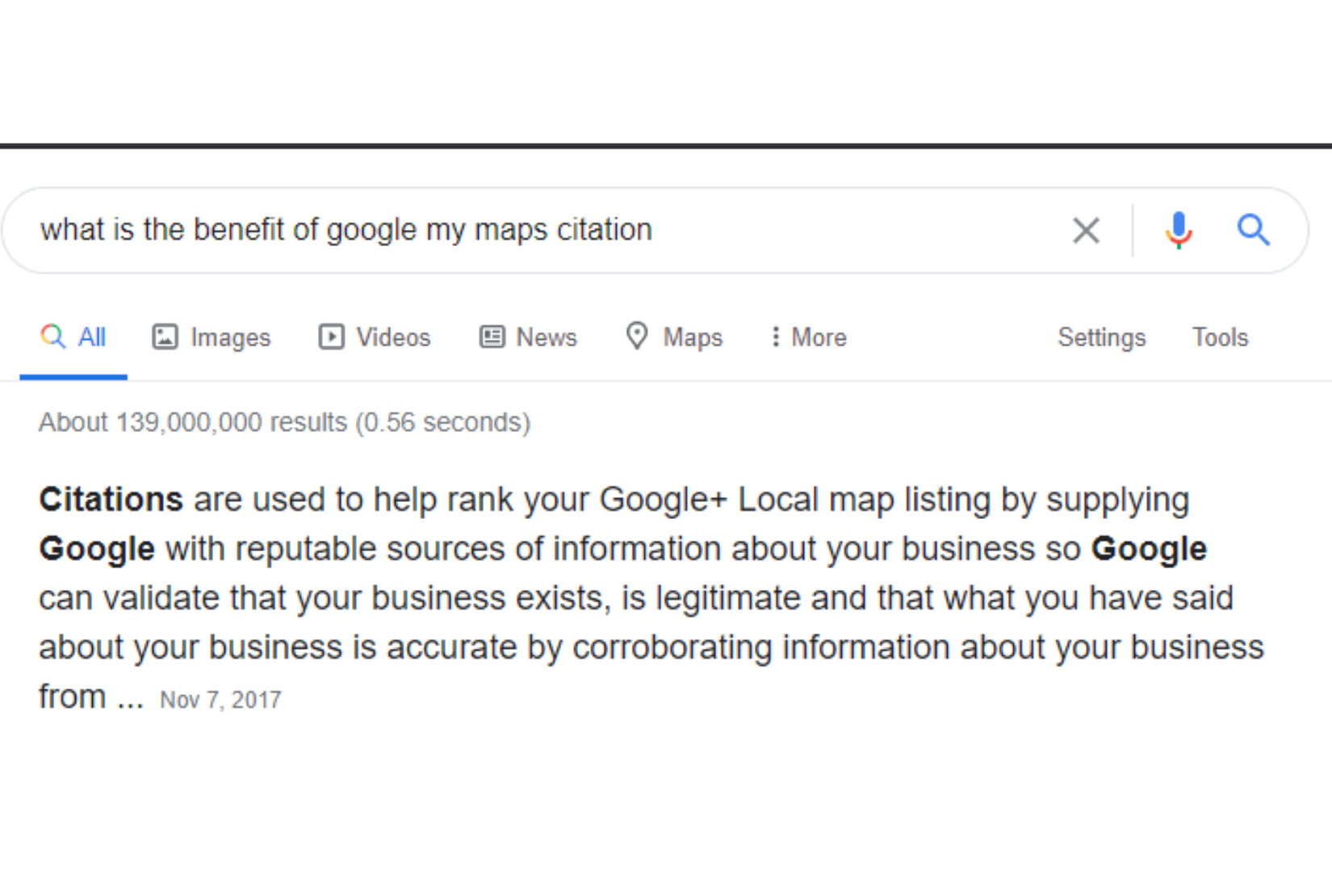The height and width of the screenshot is (896, 1332).
Task: Switch to the Images results tab
Action: tap(229, 337)
